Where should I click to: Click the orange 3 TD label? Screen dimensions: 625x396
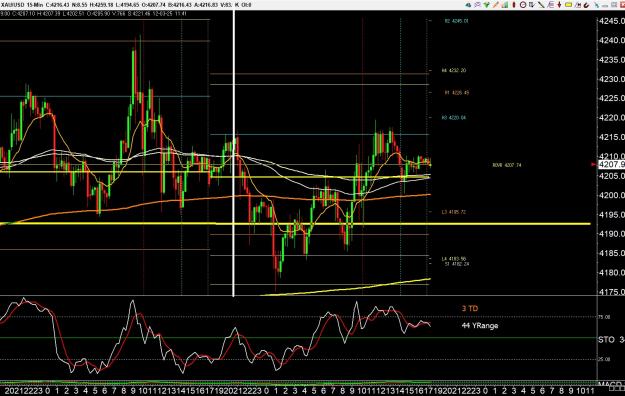point(470,308)
